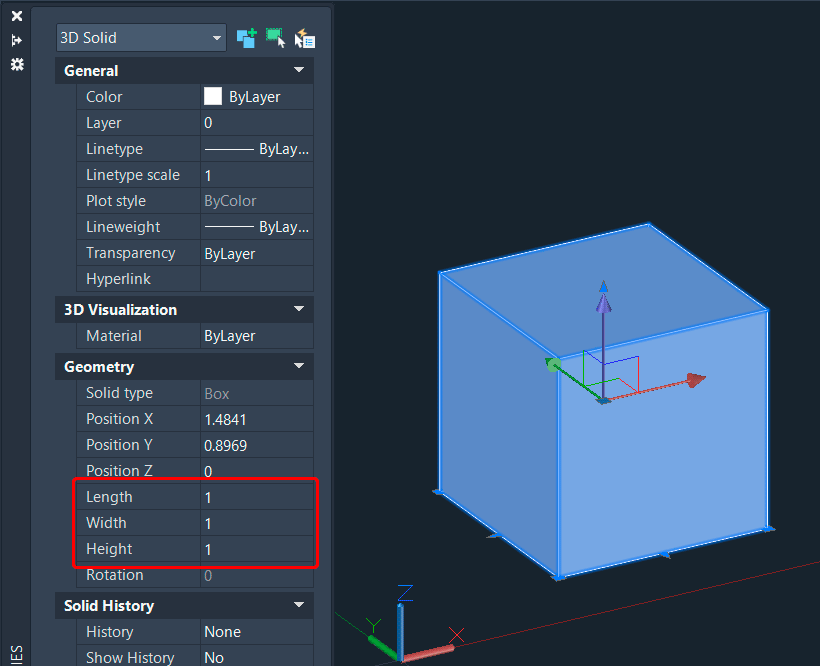820x666 pixels.
Task: Click the red X-axis gizmo arrow
Action: [x=695, y=380]
